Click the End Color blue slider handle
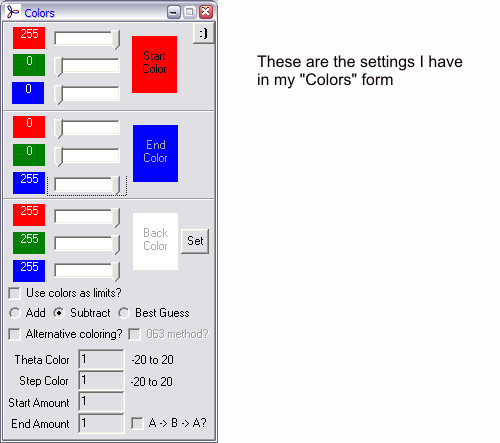 [x=116, y=185]
